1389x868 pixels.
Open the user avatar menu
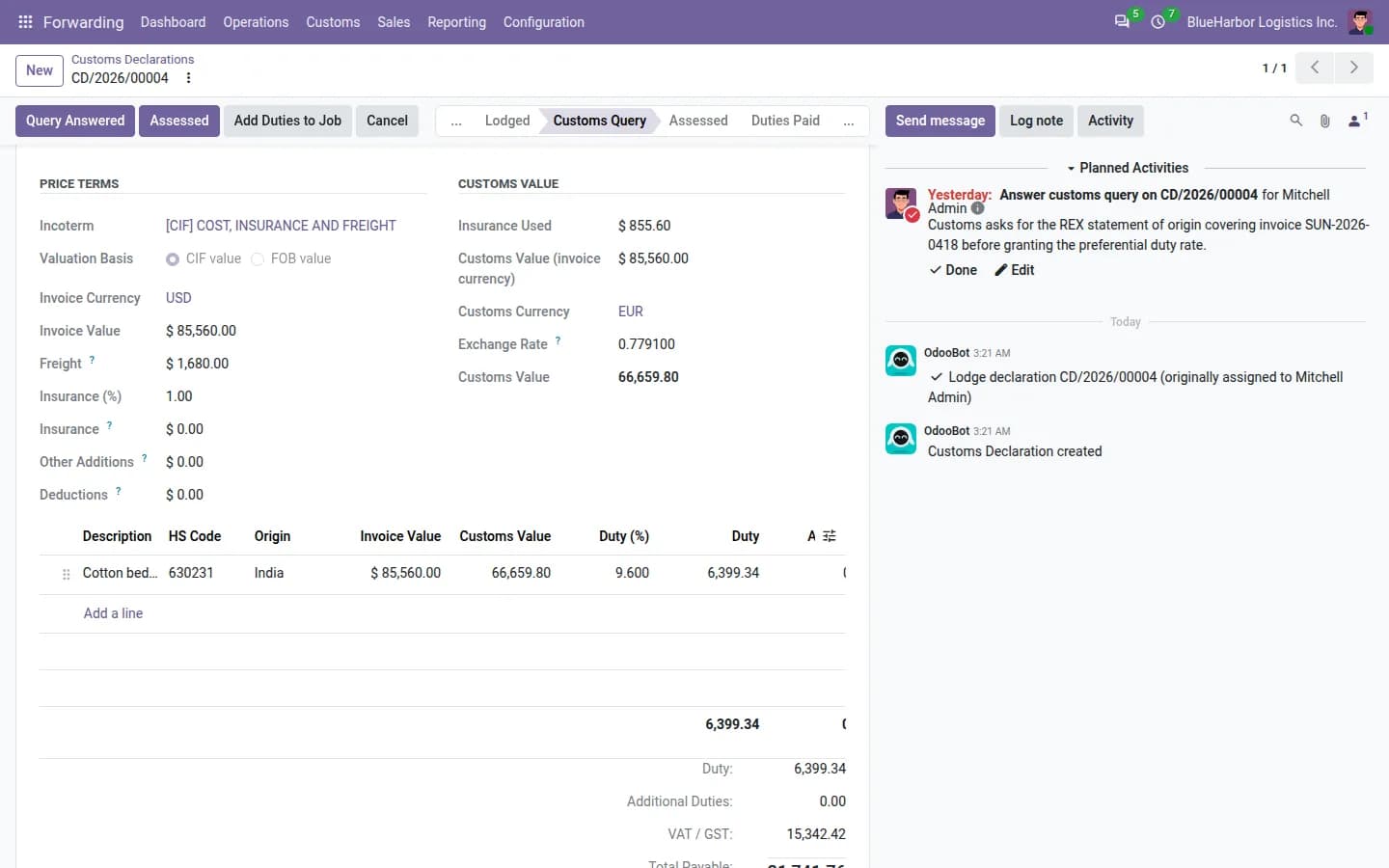coord(1360,21)
